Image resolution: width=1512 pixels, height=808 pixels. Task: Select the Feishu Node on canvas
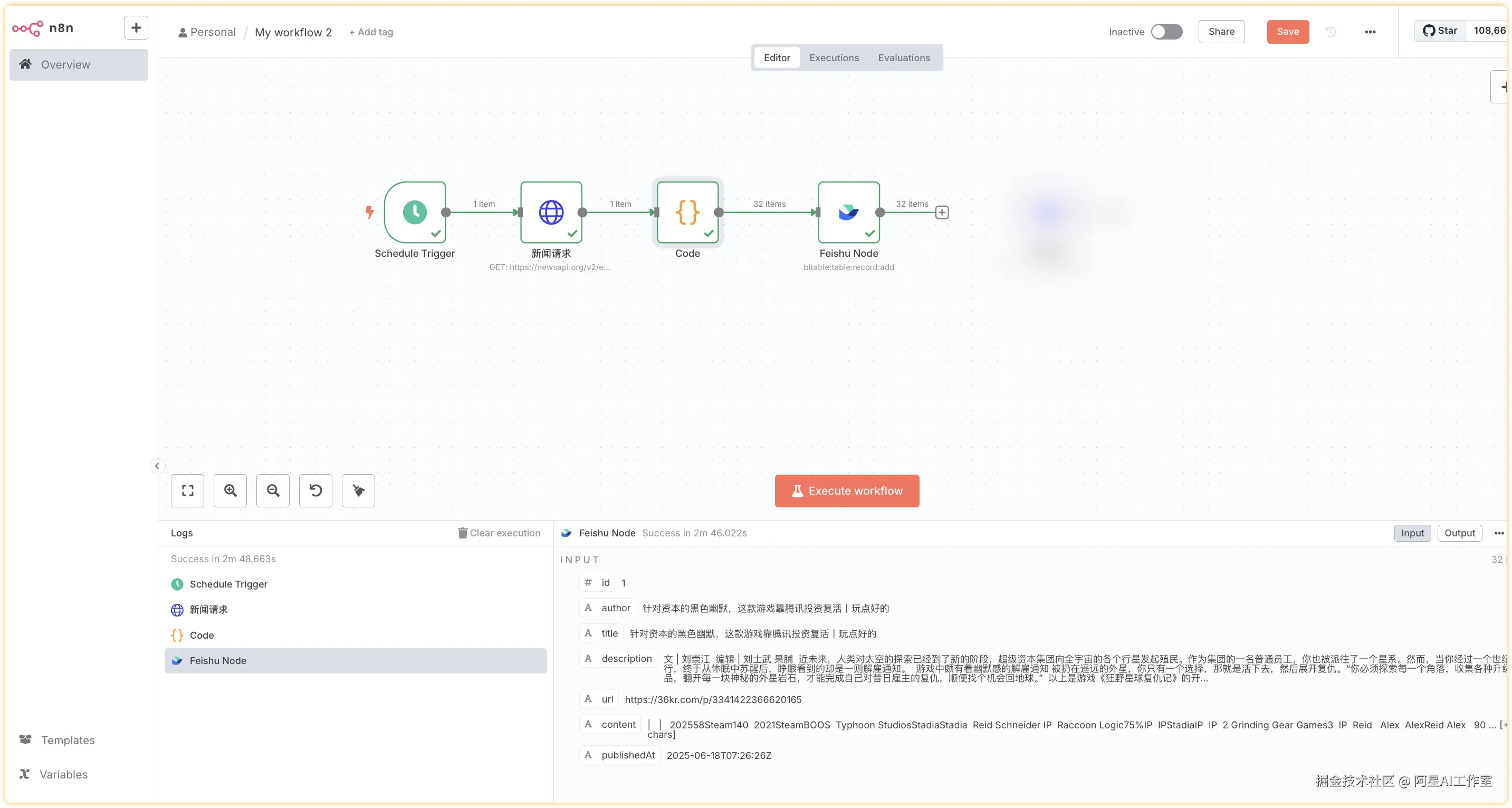[849, 213]
